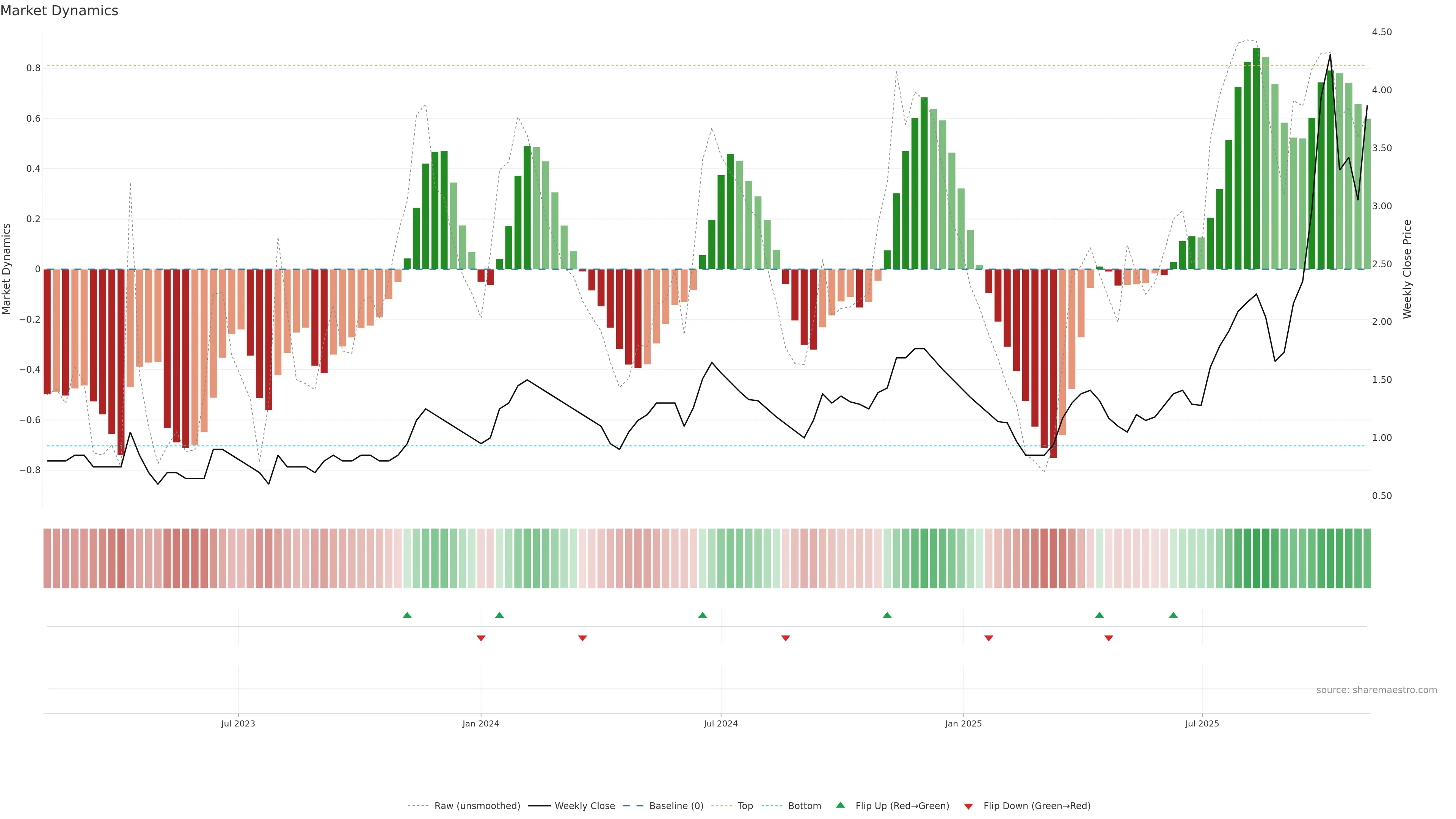
Task: Click the first green flip-up marker before Jan 2024
Action: pyautogui.click(x=407, y=615)
